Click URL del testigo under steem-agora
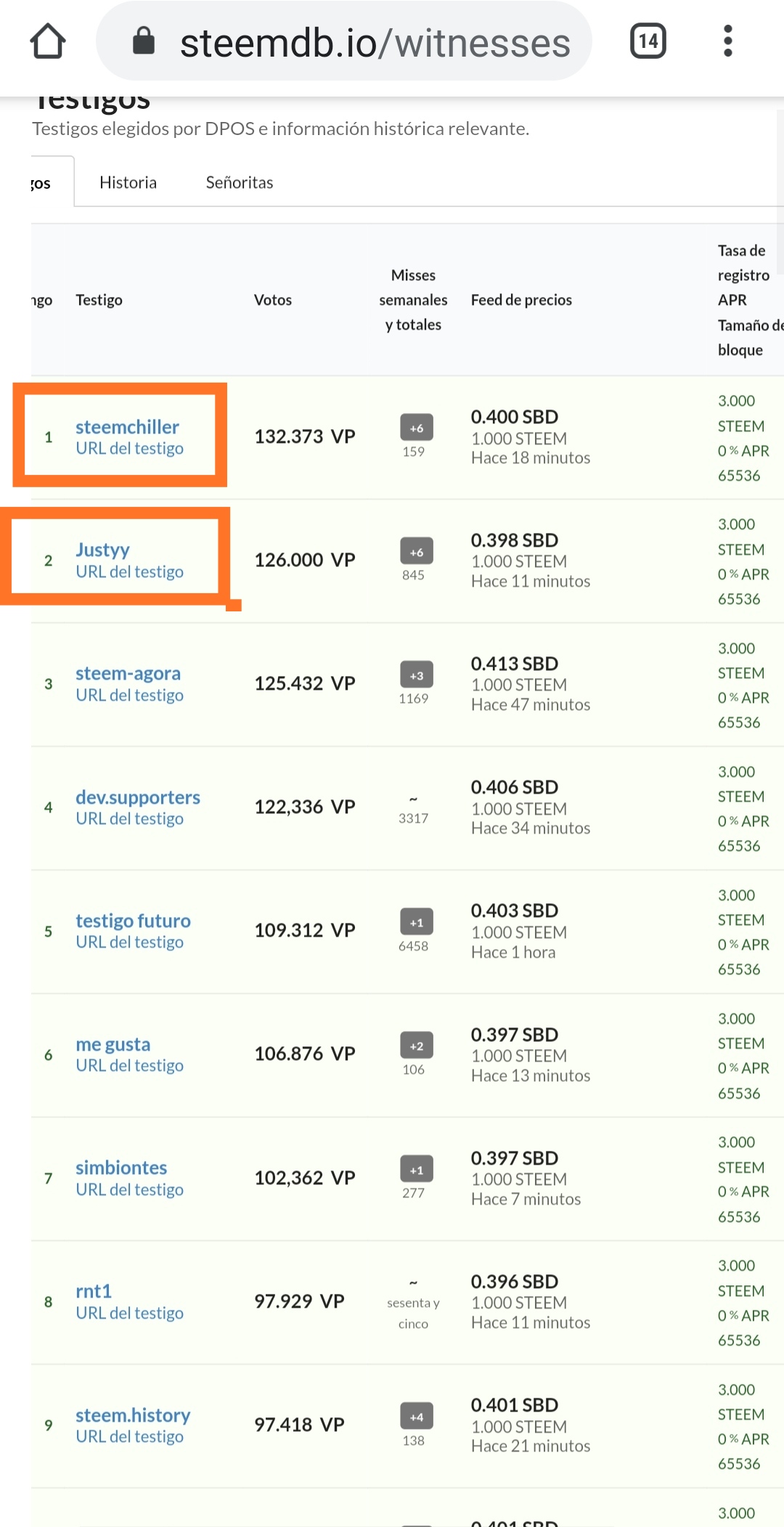Viewport: 784px width, 1527px height. pos(129,696)
